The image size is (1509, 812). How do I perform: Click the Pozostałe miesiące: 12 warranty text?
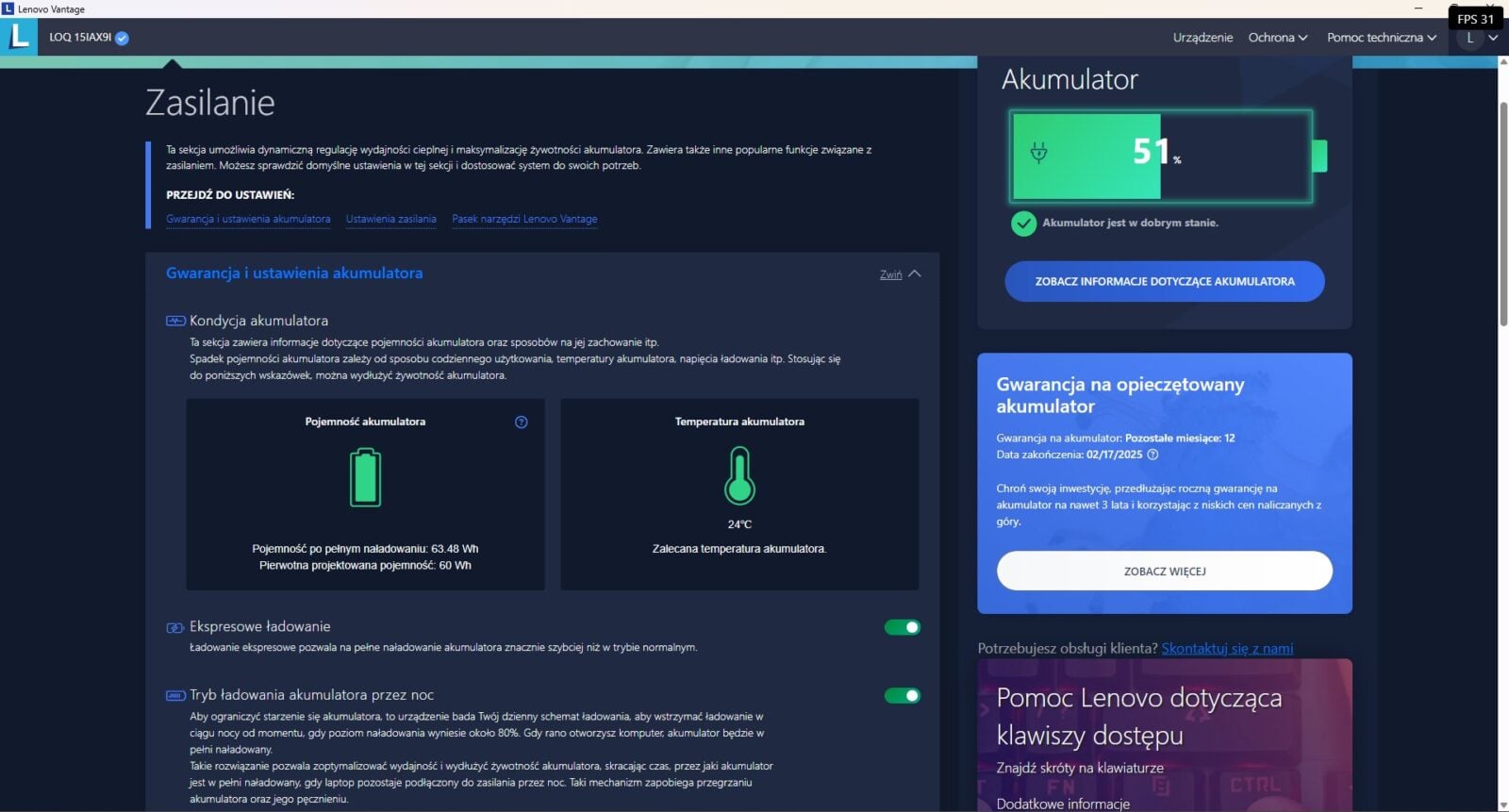click(1180, 439)
